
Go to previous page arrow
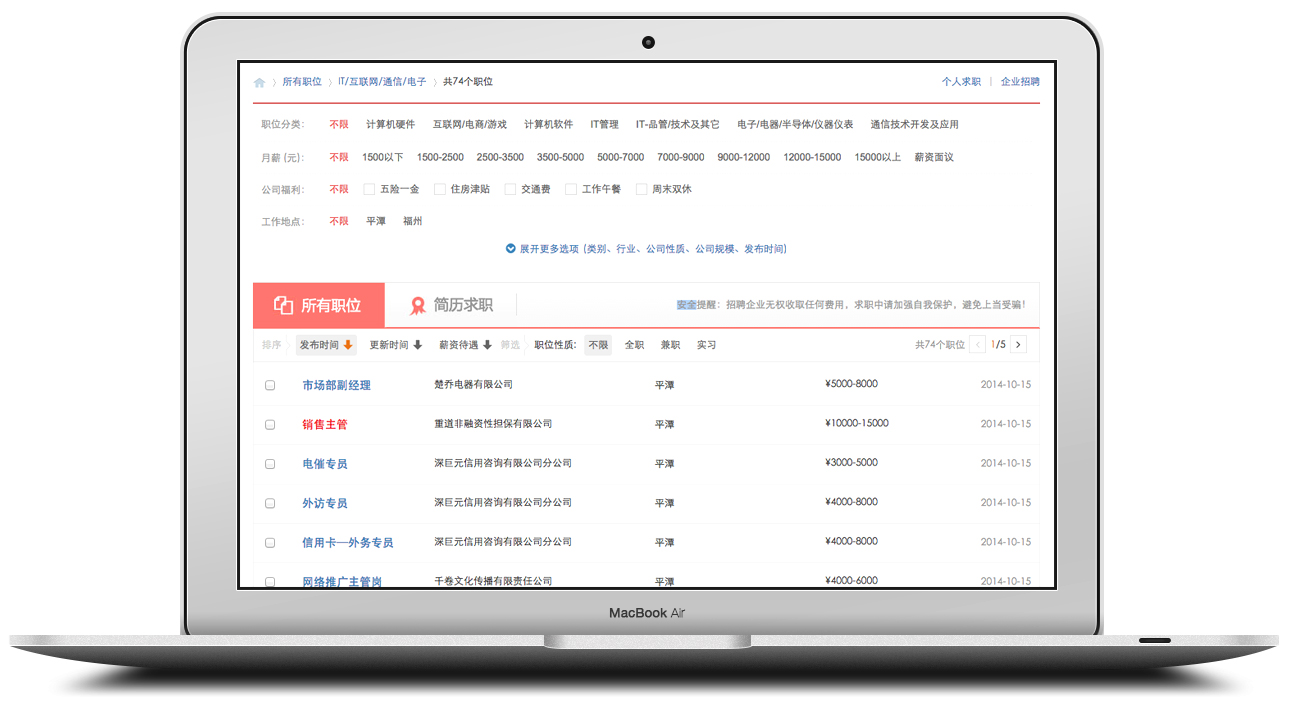(x=978, y=345)
